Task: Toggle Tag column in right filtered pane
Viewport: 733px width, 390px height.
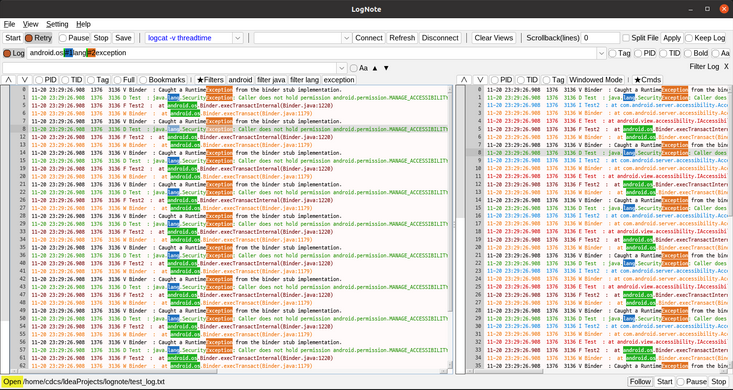Action: tap(553, 80)
